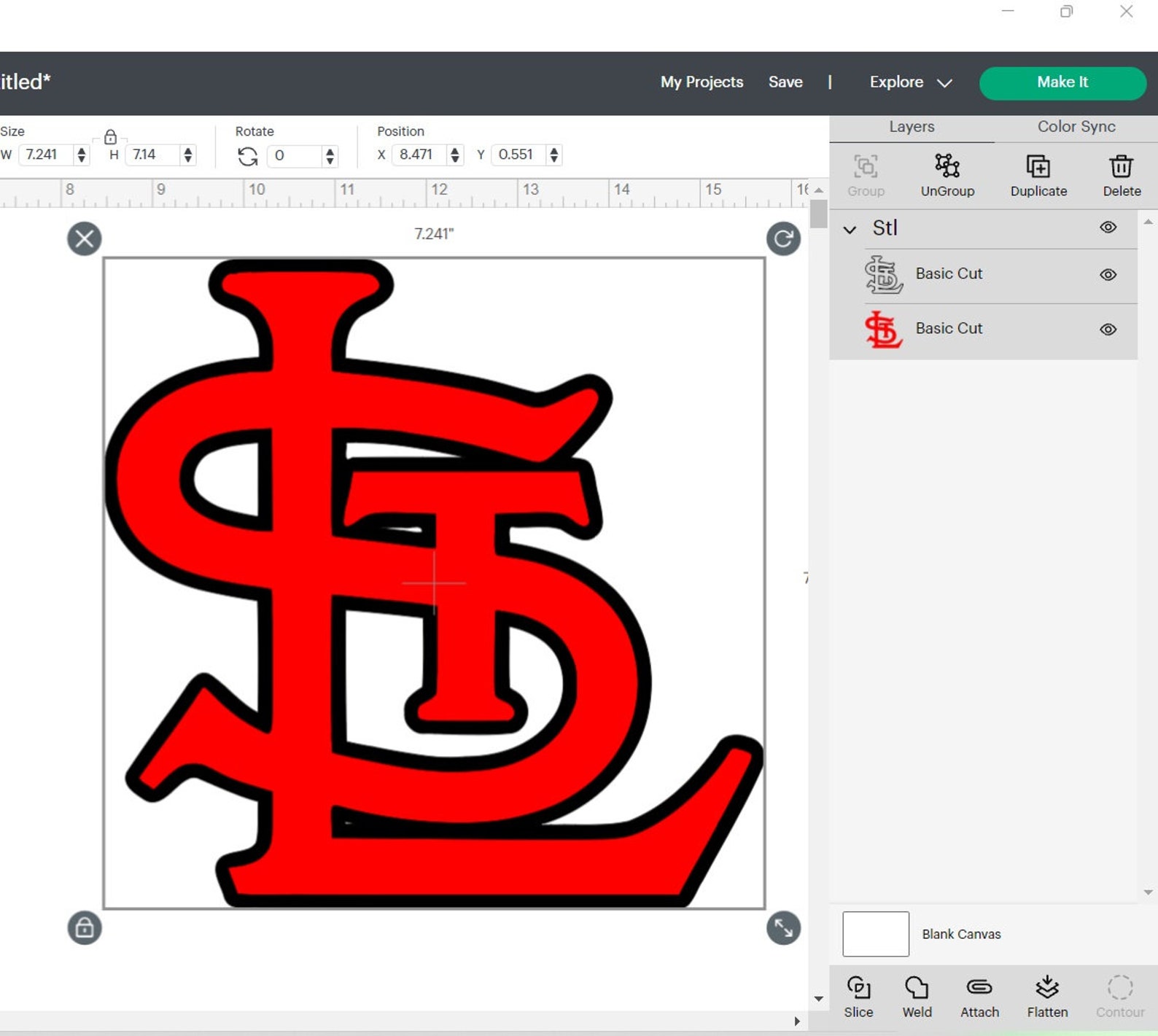The height and width of the screenshot is (1036, 1158).
Task: Click the resize arrows handle on selection
Action: coord(784,928)
